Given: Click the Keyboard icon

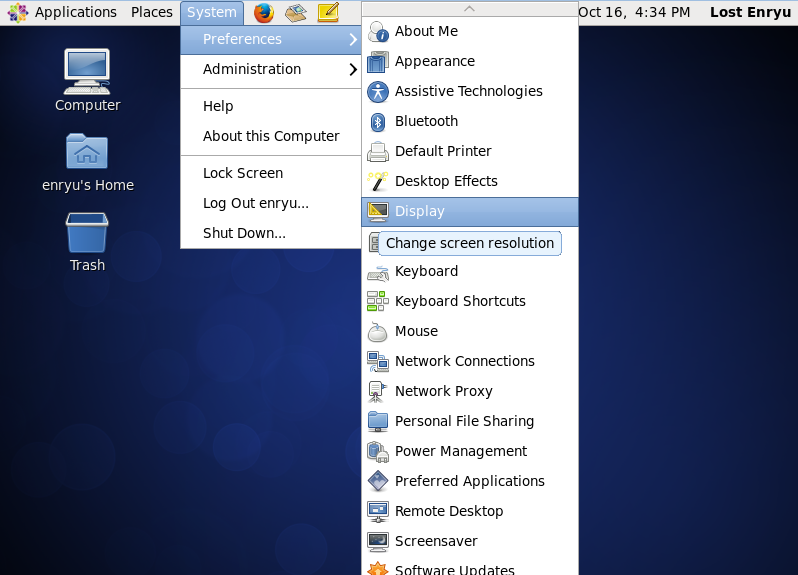Looking at the screenshot, I should click(378, 274).
